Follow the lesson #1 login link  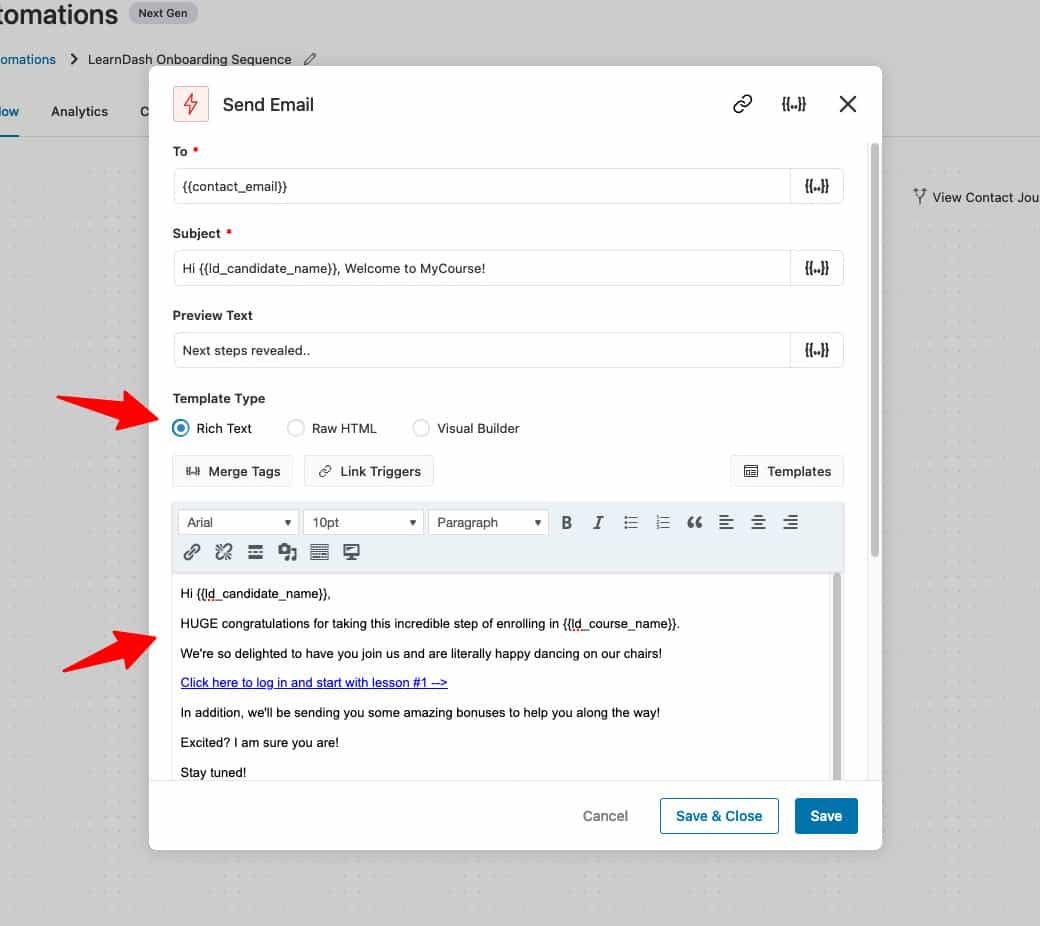313,682
